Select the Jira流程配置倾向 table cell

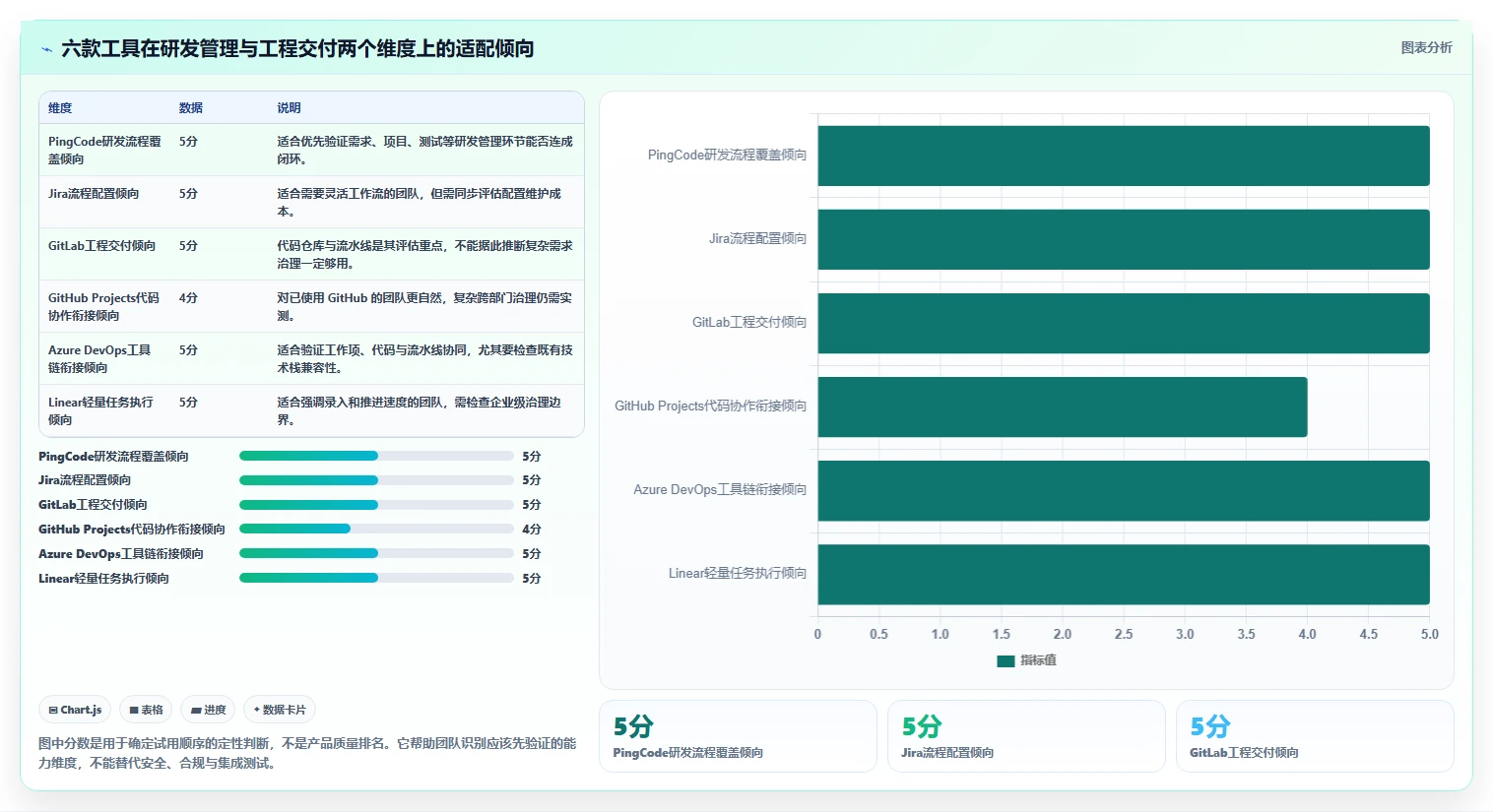105,202
